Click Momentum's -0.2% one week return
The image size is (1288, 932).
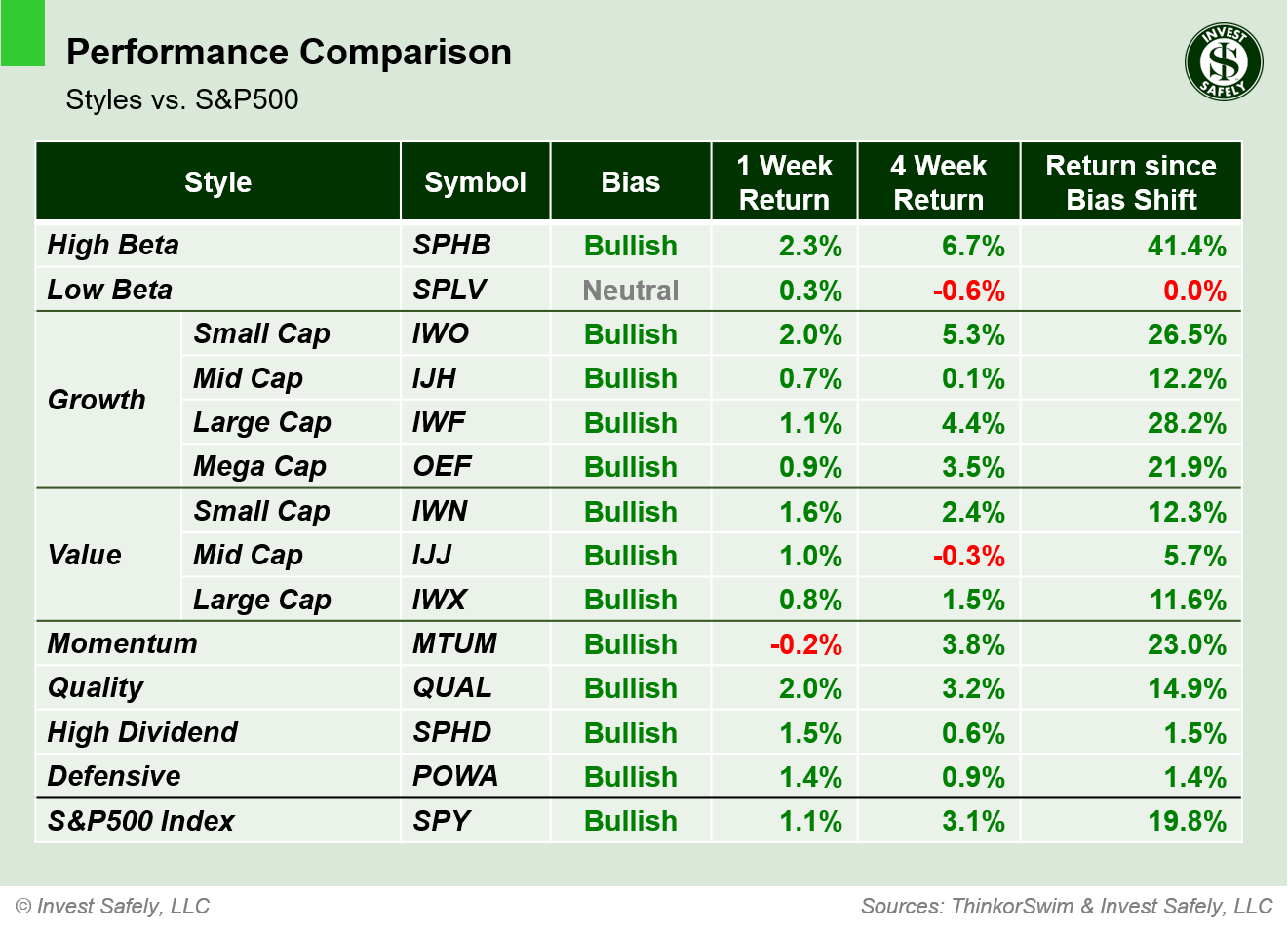tap(805, 644)
